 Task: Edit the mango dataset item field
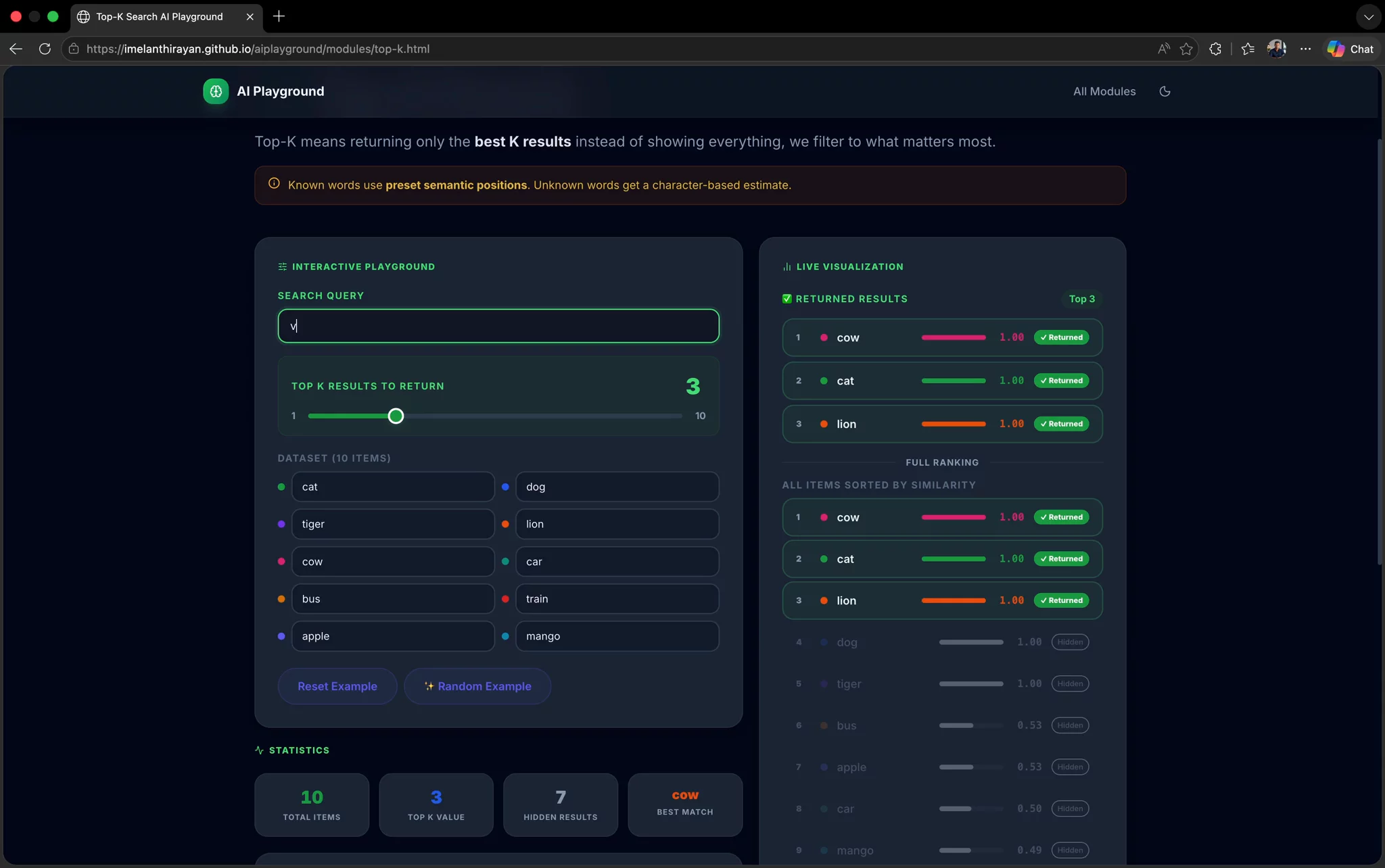tap(617, 636)
